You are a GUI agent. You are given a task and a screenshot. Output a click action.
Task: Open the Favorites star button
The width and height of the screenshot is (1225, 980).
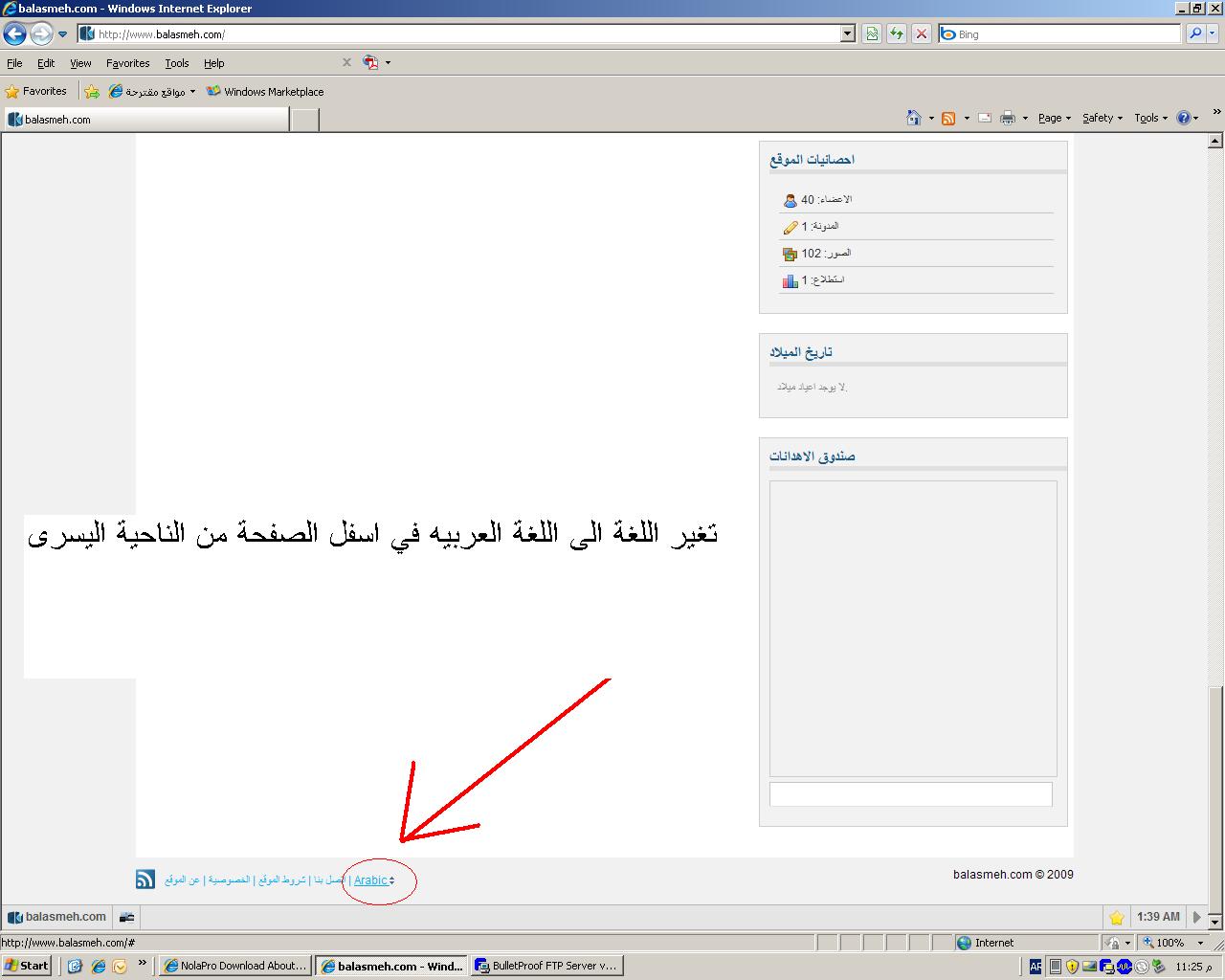pos(36,92)
